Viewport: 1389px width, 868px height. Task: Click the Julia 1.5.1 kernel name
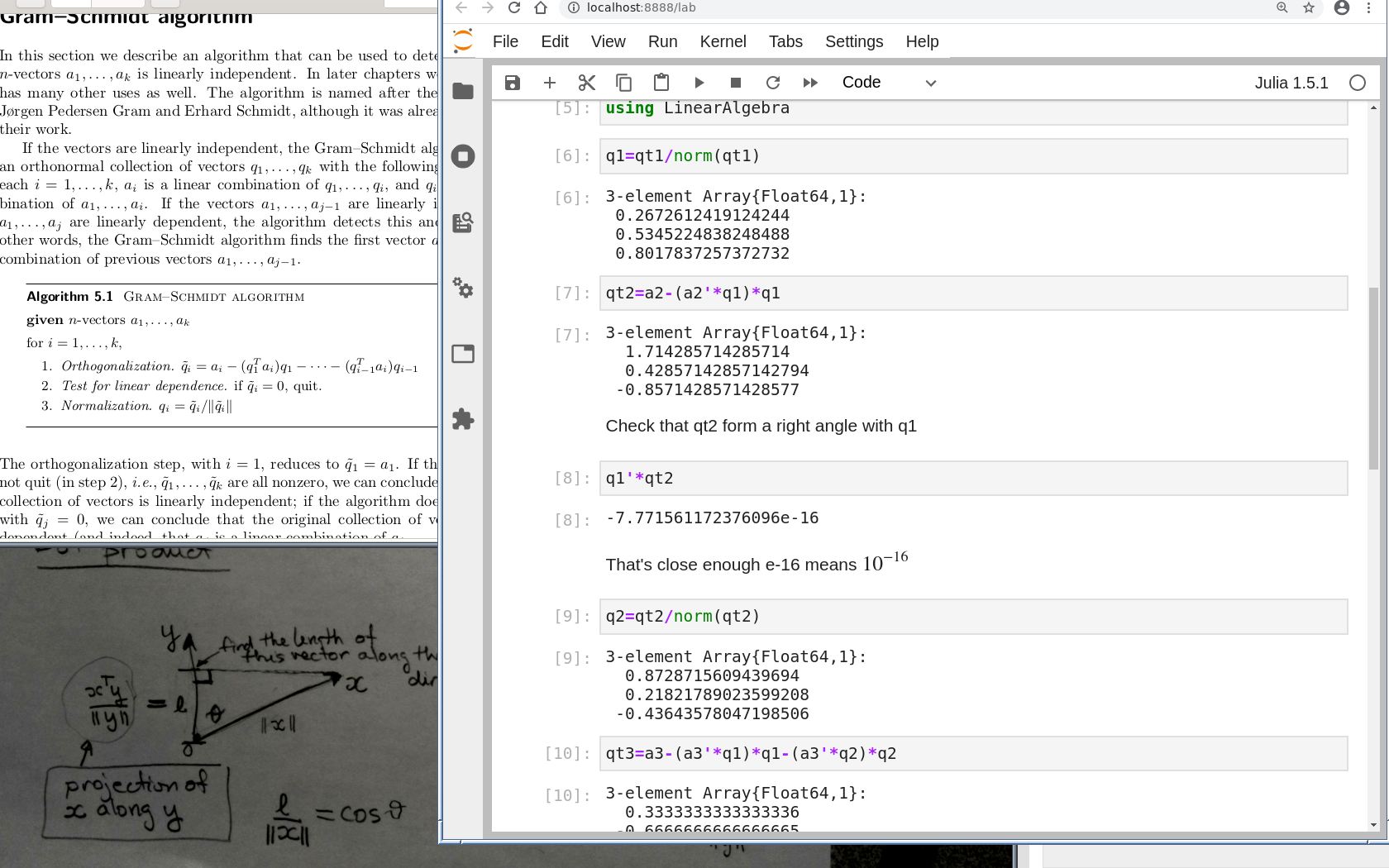(x=1291, y=83)
